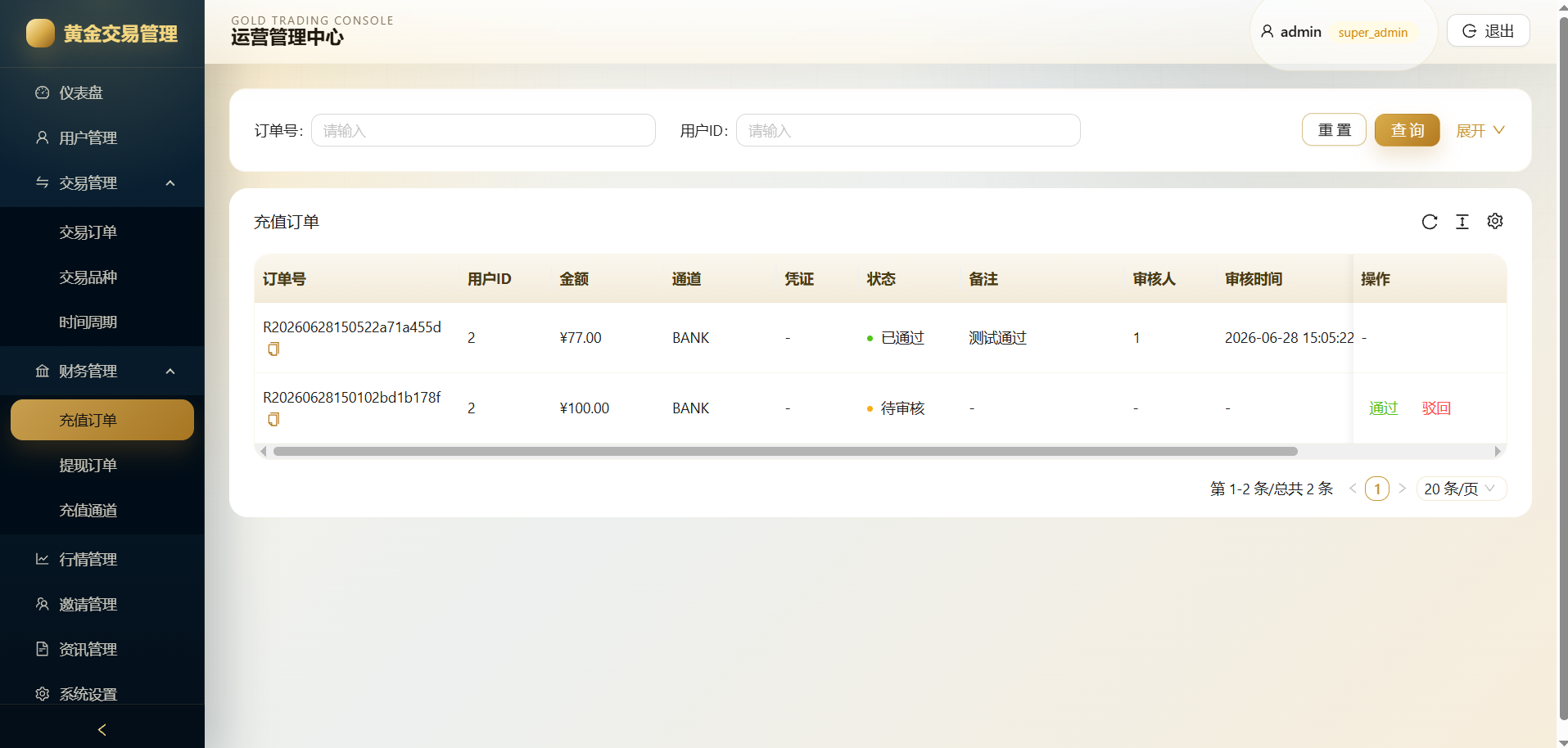1568x748 pixels.
Task: Click the gold logo in sidebar
Action: pos(40,34)
